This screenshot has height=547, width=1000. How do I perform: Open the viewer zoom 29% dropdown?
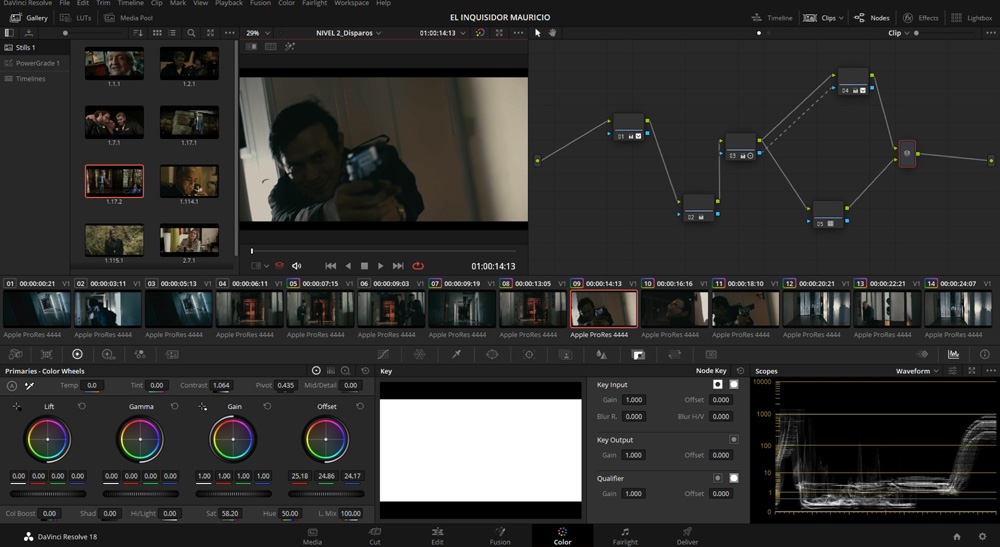pos(258,33)
